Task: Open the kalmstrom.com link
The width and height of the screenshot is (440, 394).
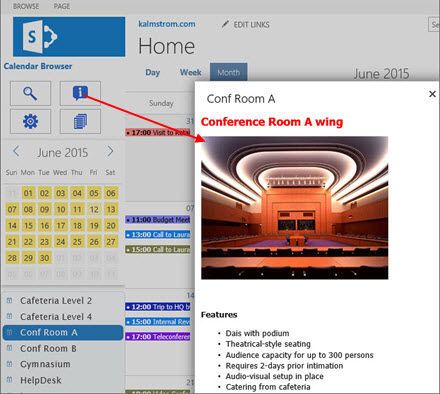Action: 167,24
